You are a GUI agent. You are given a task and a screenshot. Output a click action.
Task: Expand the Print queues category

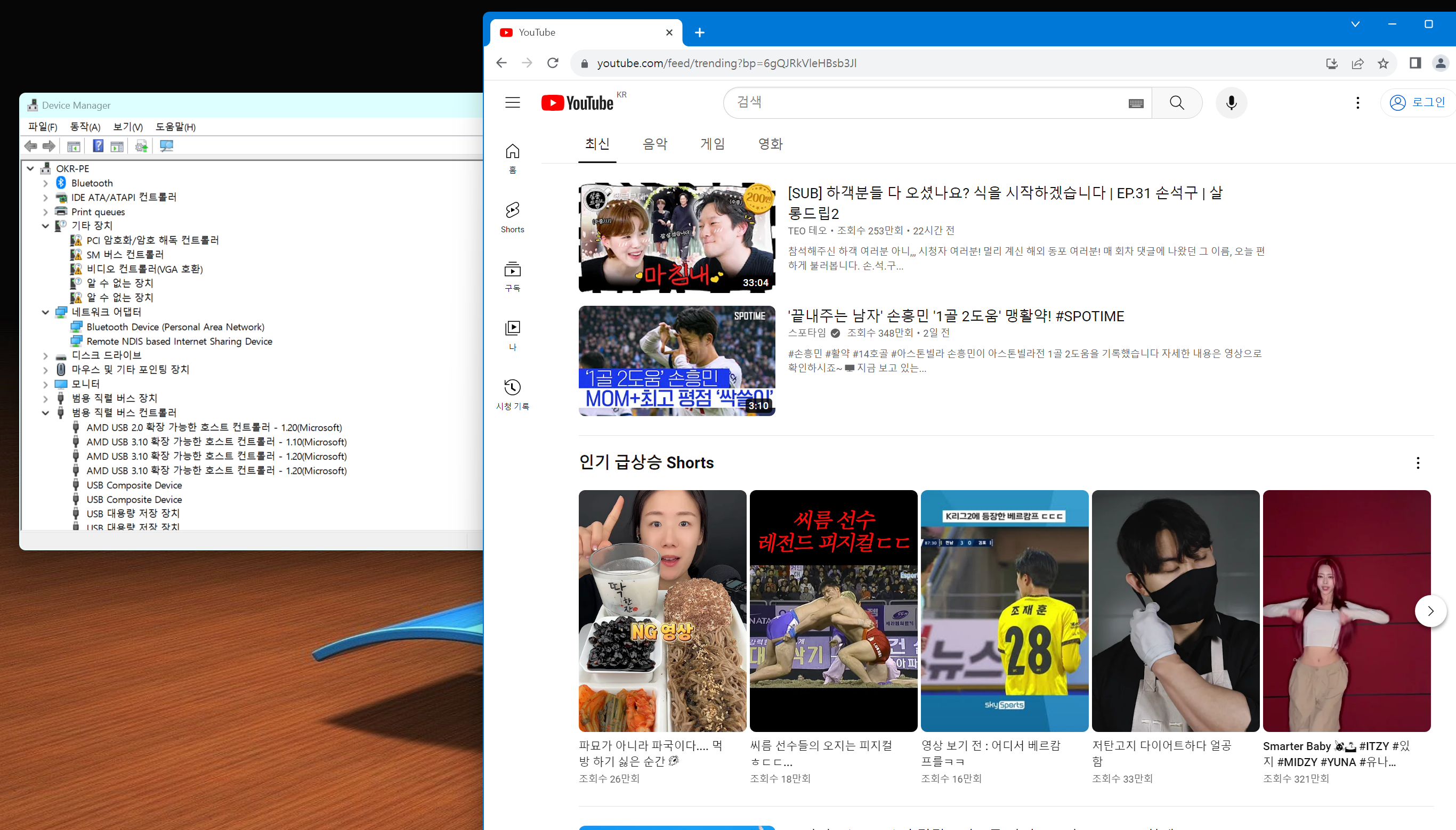[46, 212]
